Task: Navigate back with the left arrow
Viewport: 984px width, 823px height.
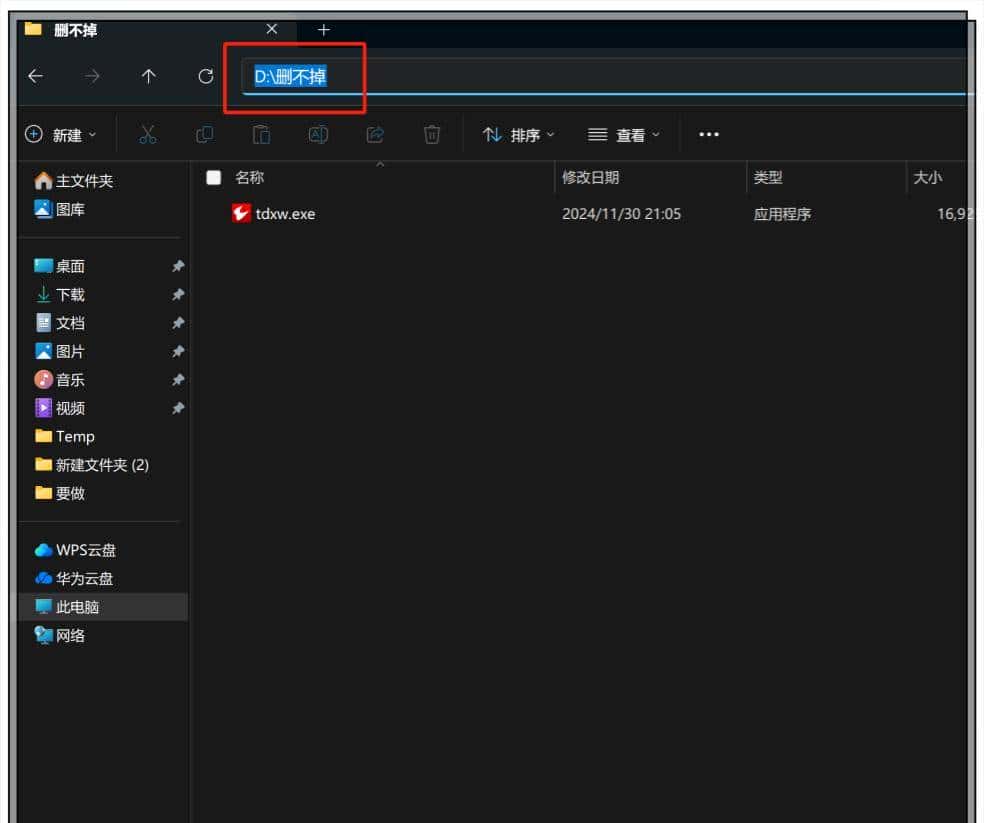Action: point(36,76)
